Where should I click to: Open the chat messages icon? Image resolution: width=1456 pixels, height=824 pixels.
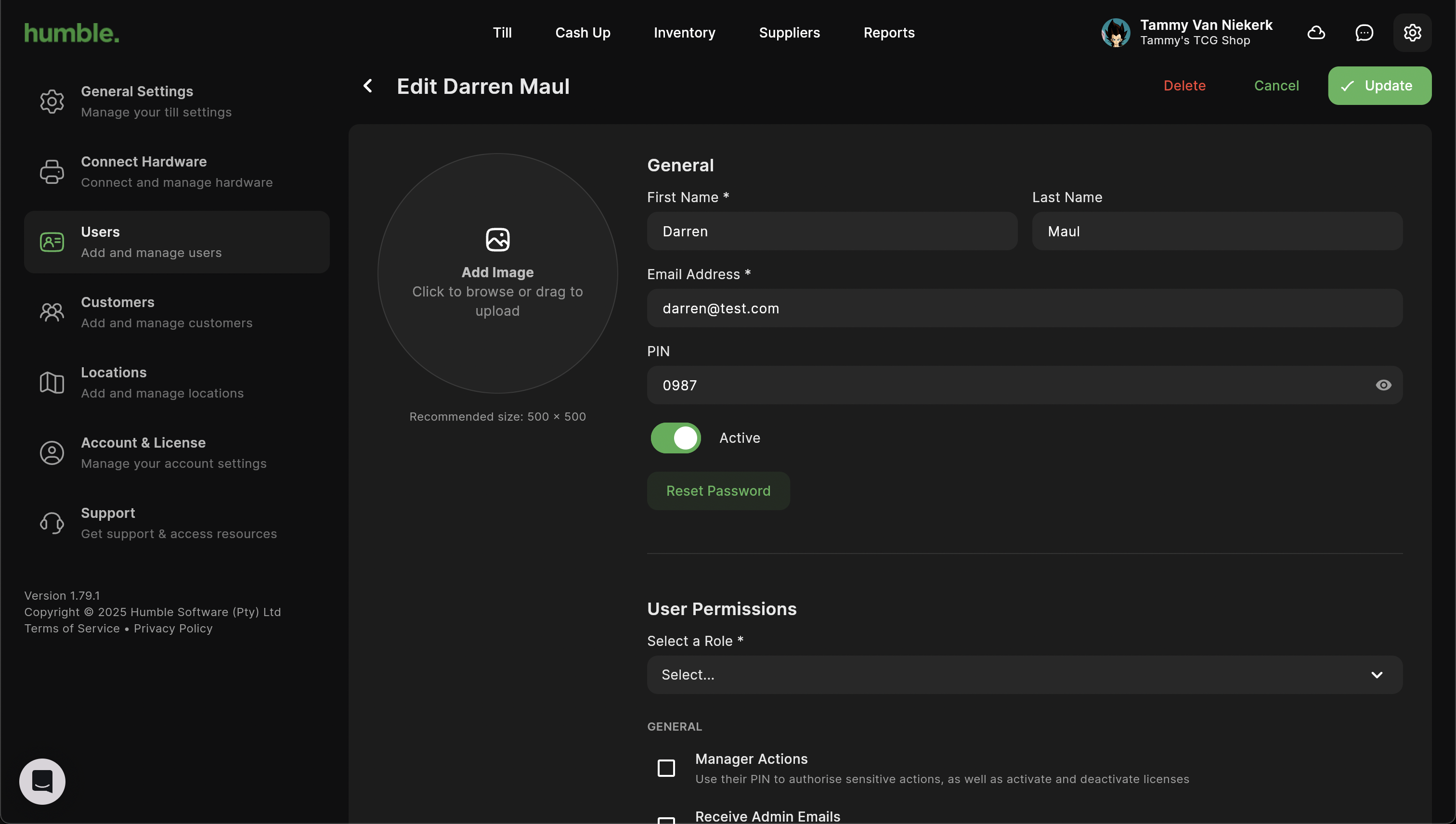pyautogui.click(x=1365, y=33)
